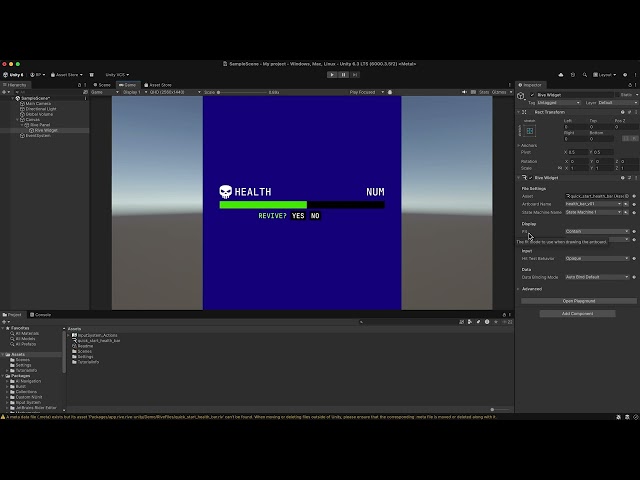Toggle the Gizmos button
The height and width of the screenshot is (480, 640).
click(499, 92)
